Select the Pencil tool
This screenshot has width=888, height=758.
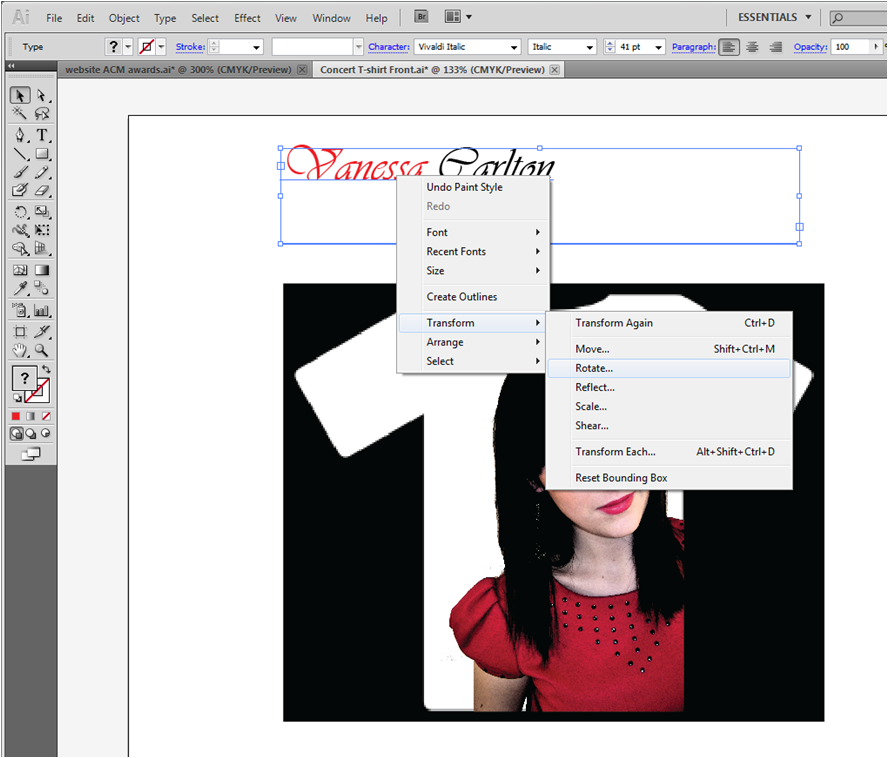click(x=42, y=172)
